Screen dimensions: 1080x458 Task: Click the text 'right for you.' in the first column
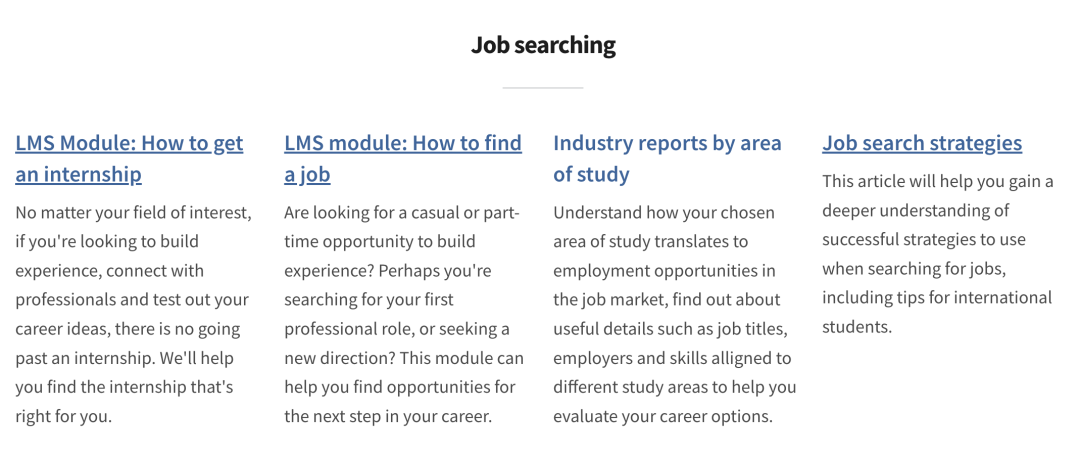pos(63,416)
